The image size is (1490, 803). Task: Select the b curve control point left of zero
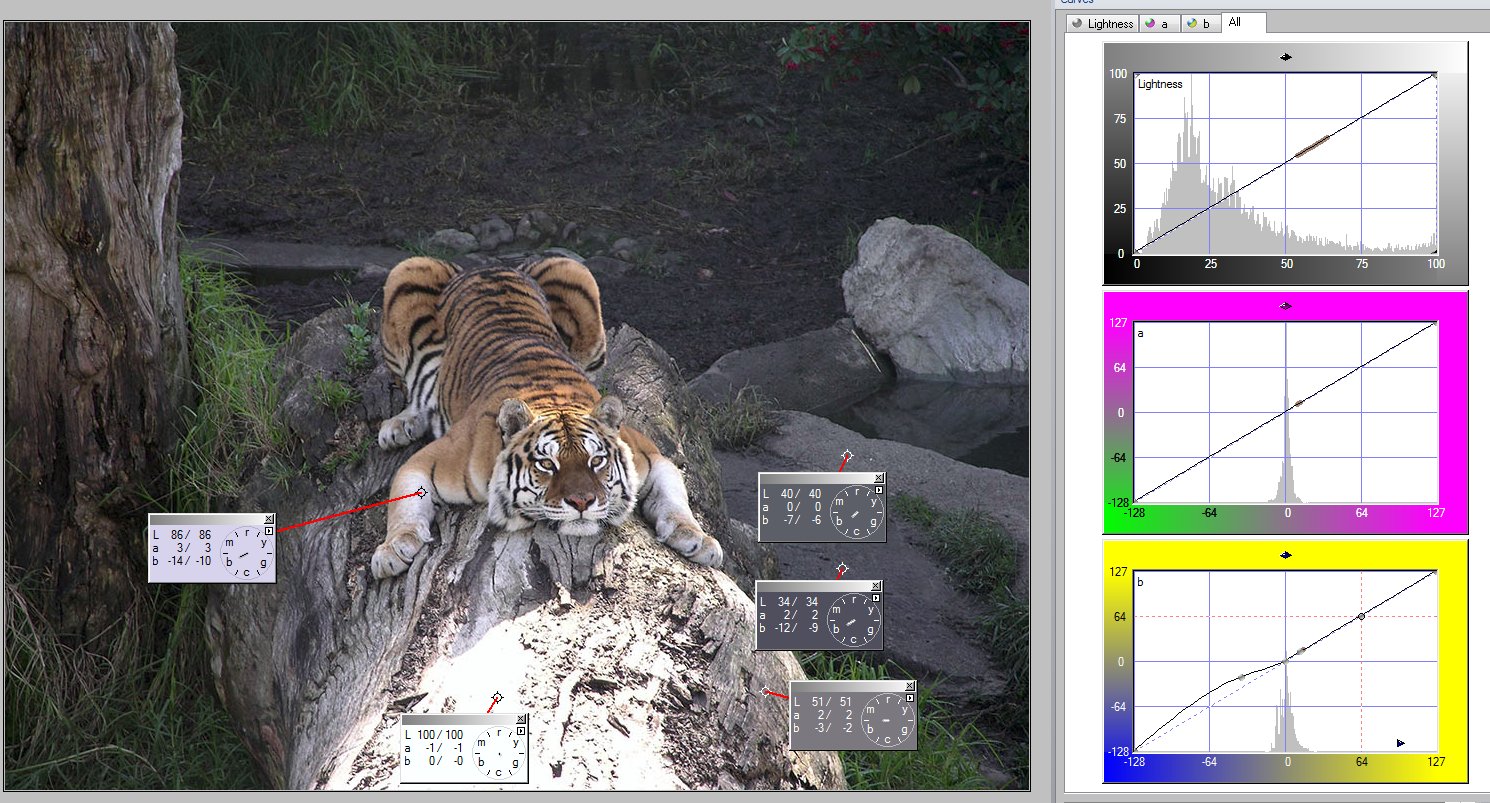[1241, 677]
